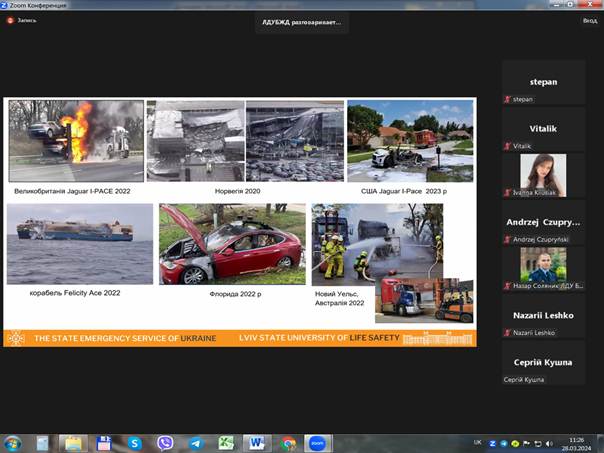604x453 pixels.
Task: Open the Вид view menu
Action: pyautogui.click(x=589, y=20)
